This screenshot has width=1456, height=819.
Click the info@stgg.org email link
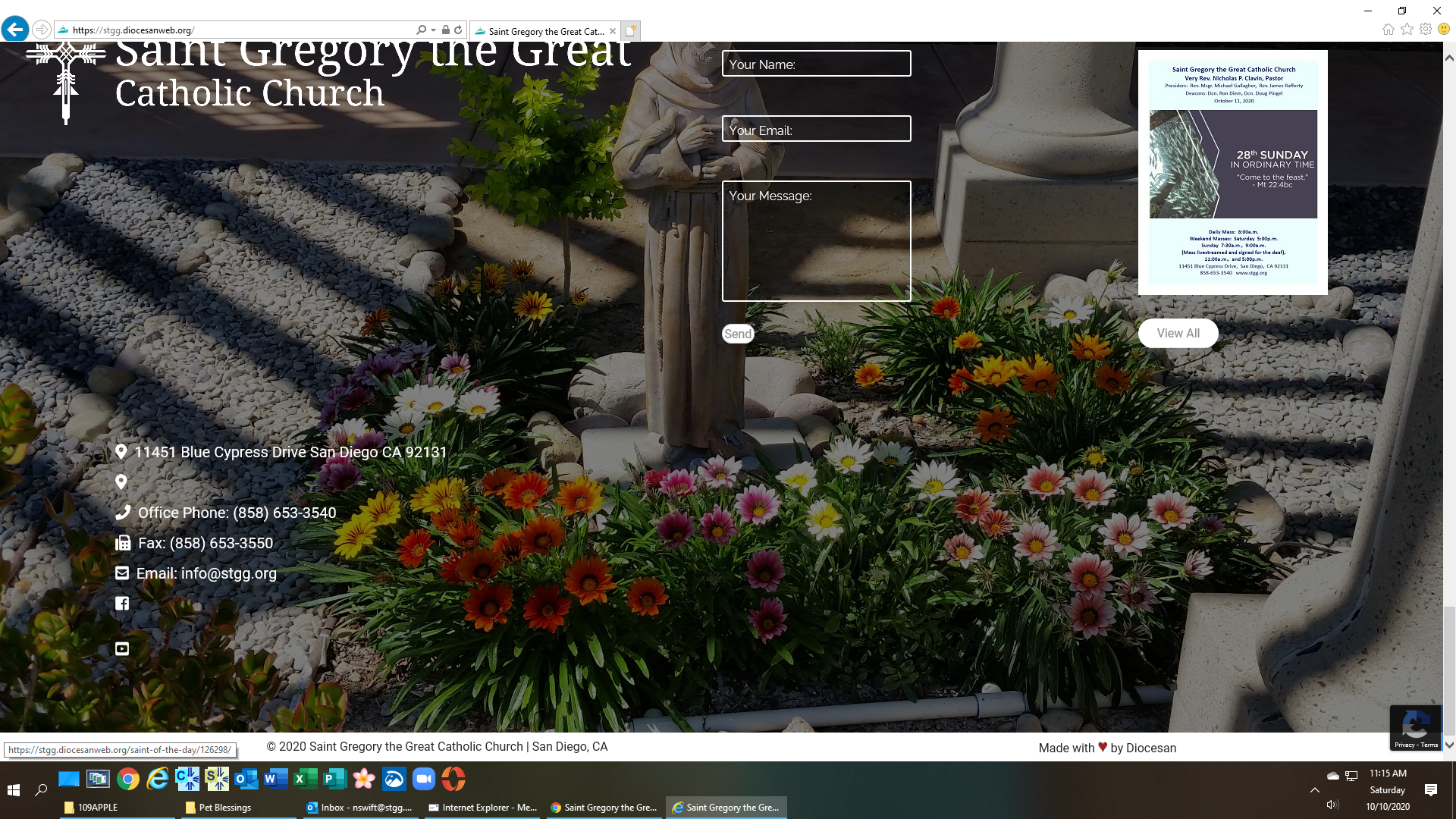[228, 573]
